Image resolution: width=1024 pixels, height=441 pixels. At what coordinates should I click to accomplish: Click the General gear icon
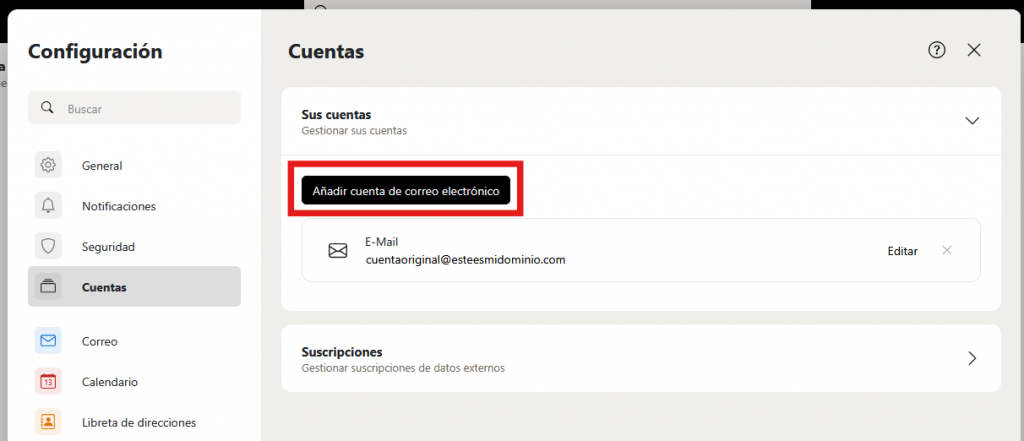[x=48, y=166]
